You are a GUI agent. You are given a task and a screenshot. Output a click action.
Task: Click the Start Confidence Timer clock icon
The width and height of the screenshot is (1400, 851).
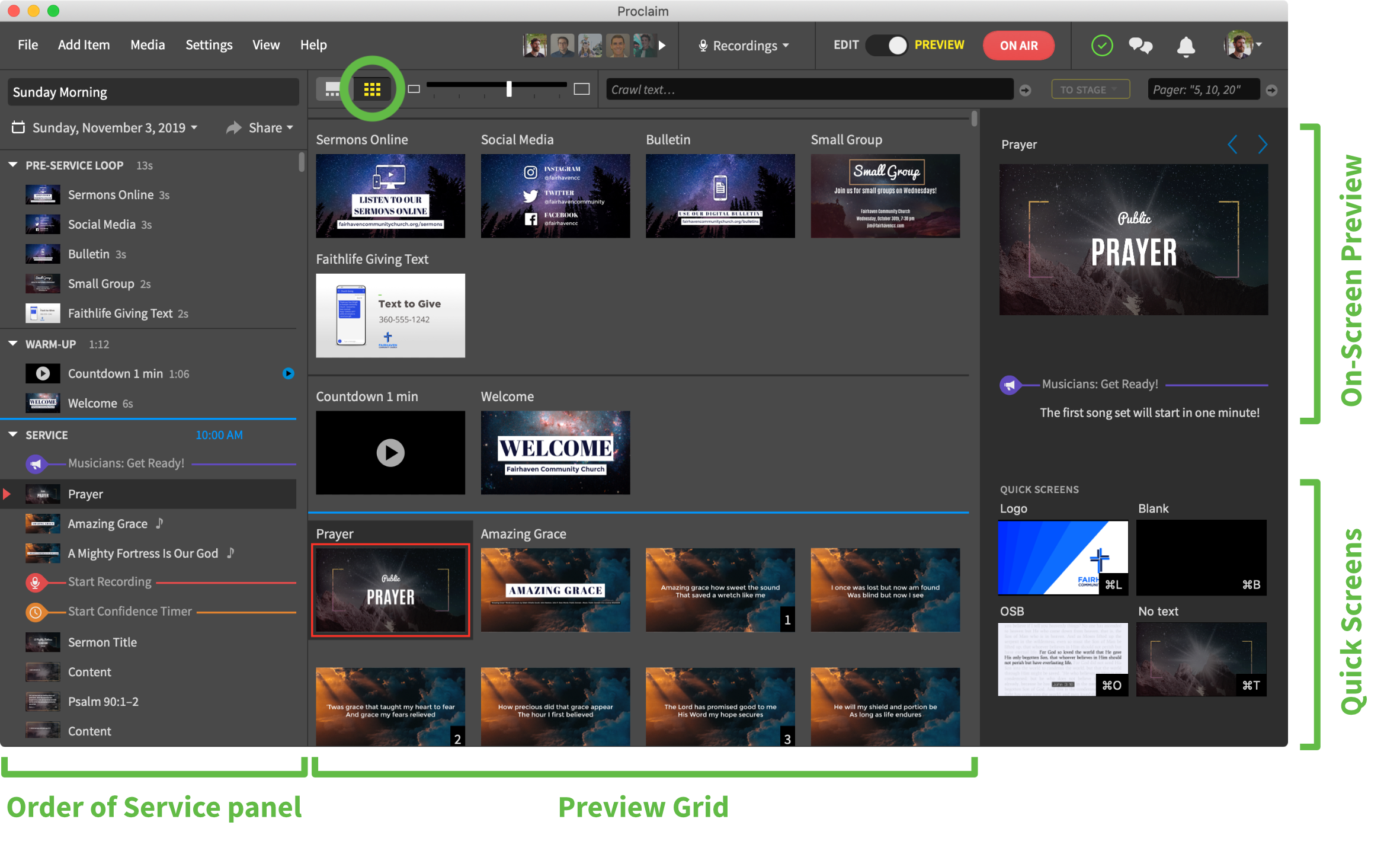[x=36, y=612]
